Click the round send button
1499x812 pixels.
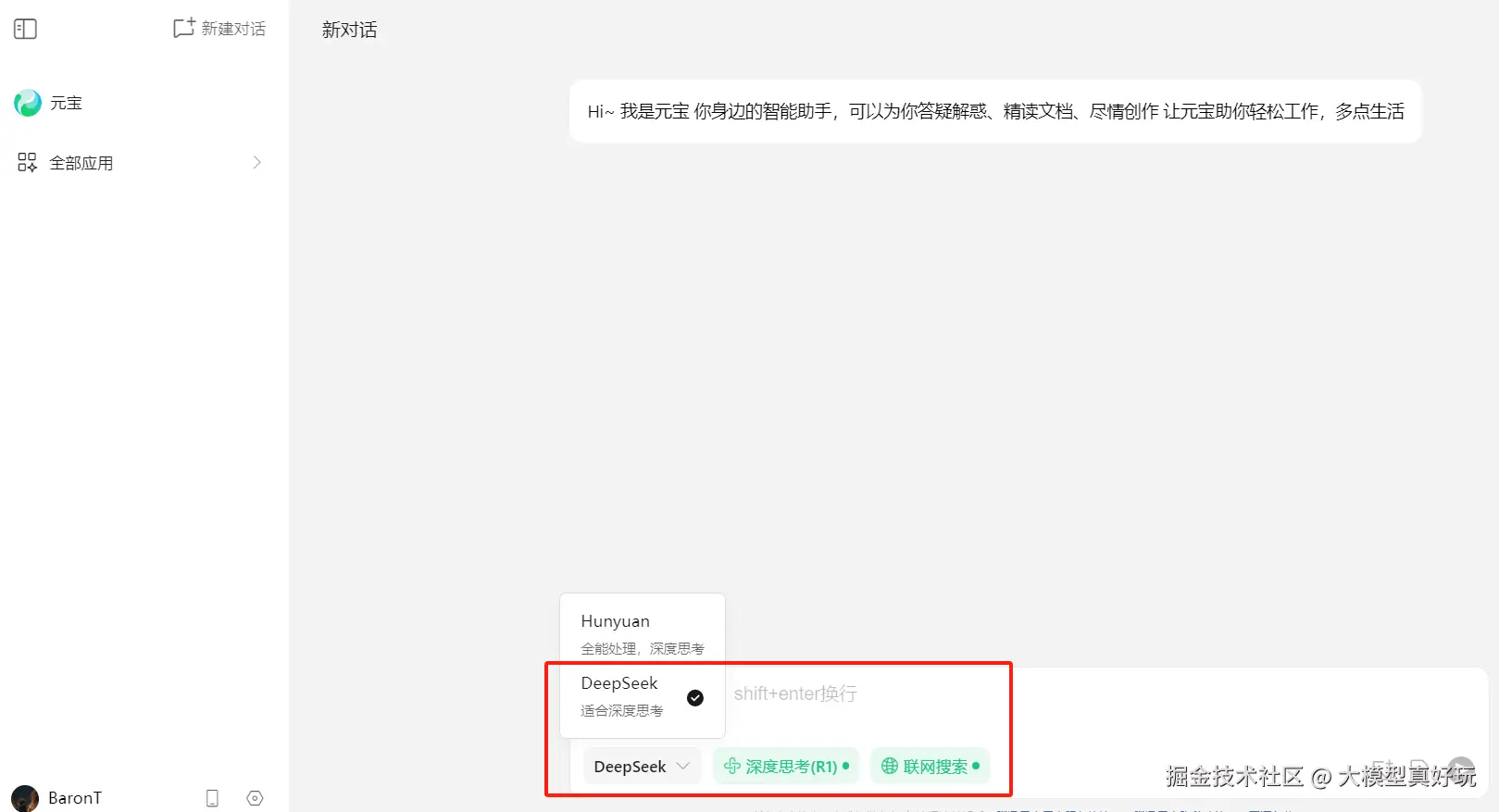pos(1460,769)
